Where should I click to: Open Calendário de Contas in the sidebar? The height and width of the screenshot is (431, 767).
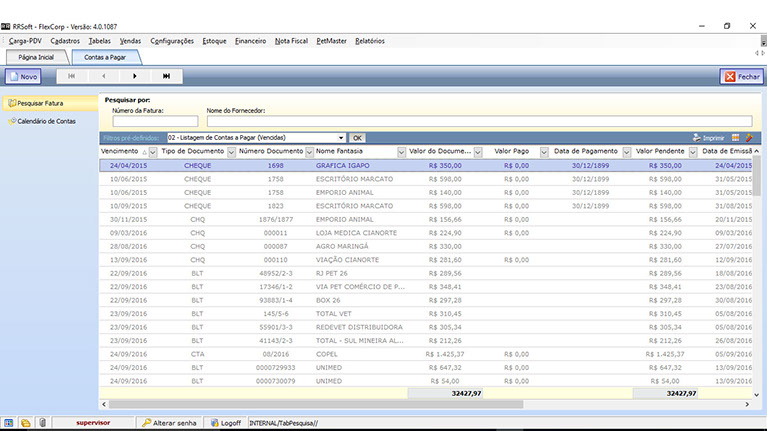(x=42, y=121)
